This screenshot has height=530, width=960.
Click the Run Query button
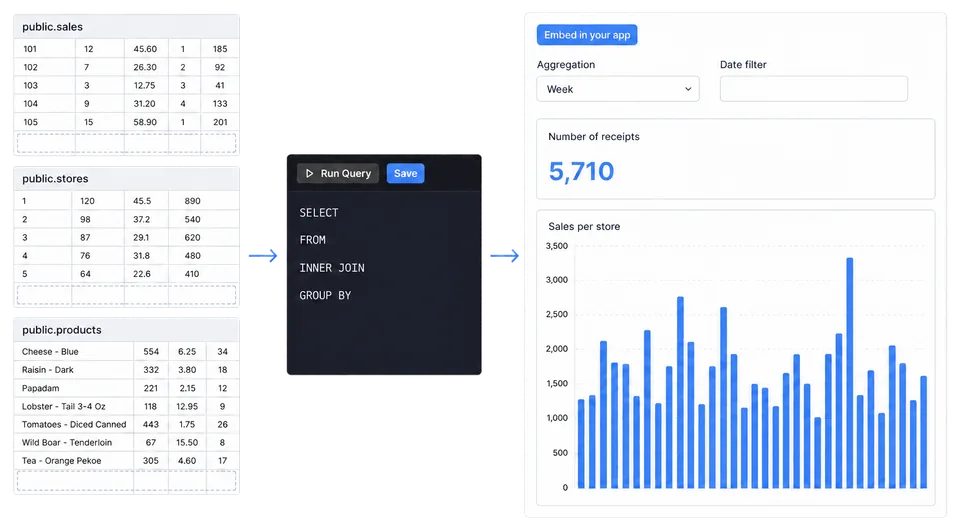click(x=338, y=173)
